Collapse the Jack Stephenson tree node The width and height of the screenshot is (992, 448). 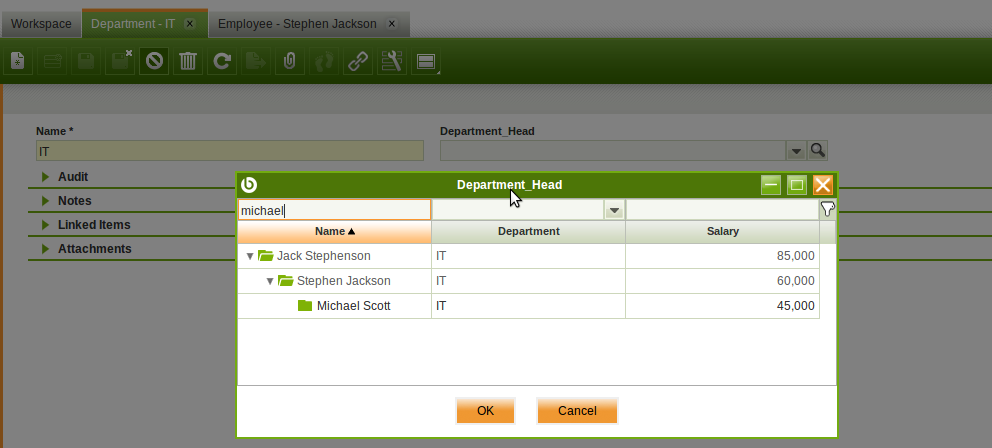[250, 256]
